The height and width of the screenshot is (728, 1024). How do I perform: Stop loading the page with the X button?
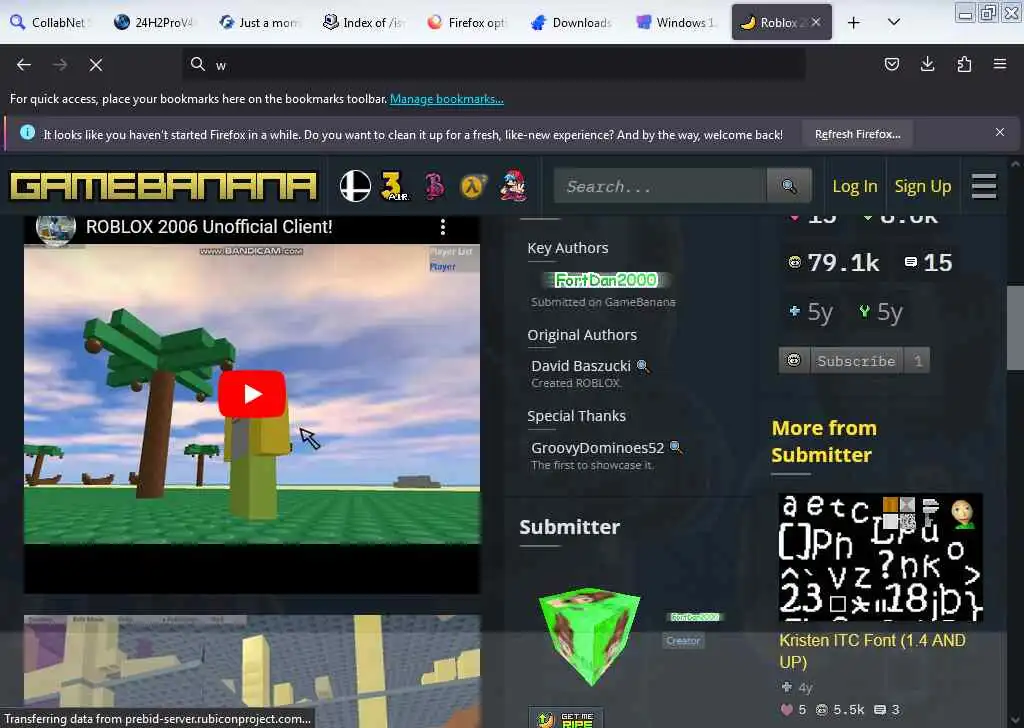click(x=96, y=65)
